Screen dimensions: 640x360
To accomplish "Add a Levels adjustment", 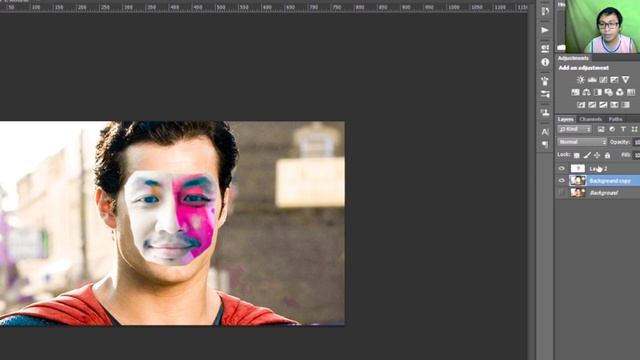I will 592,80.
